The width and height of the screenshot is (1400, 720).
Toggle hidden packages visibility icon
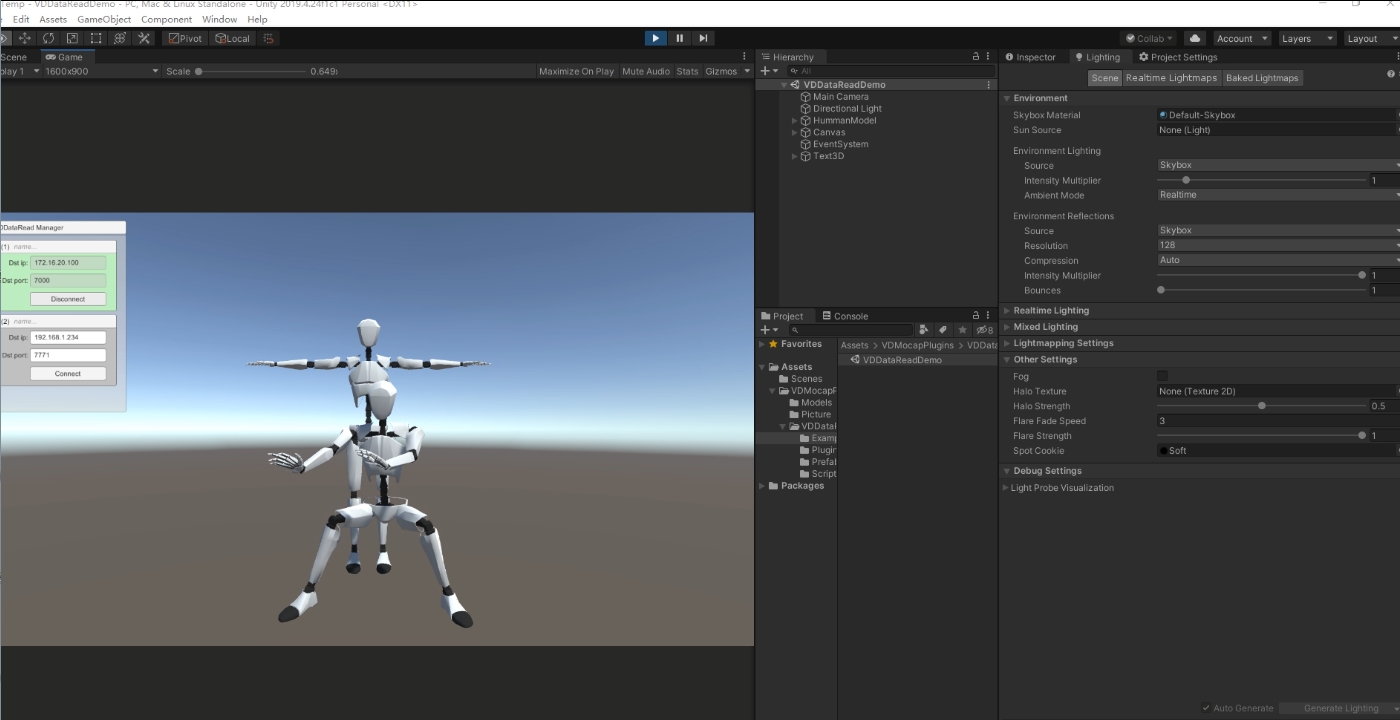[984, 330]
